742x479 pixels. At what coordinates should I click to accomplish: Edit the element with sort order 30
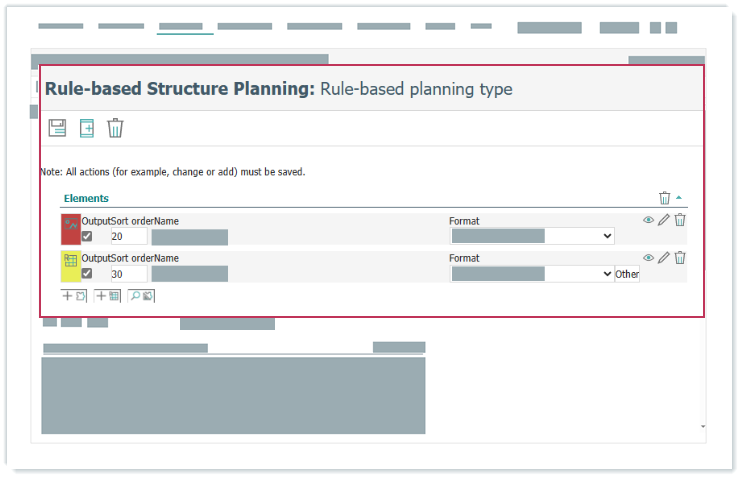pos(664,258)
